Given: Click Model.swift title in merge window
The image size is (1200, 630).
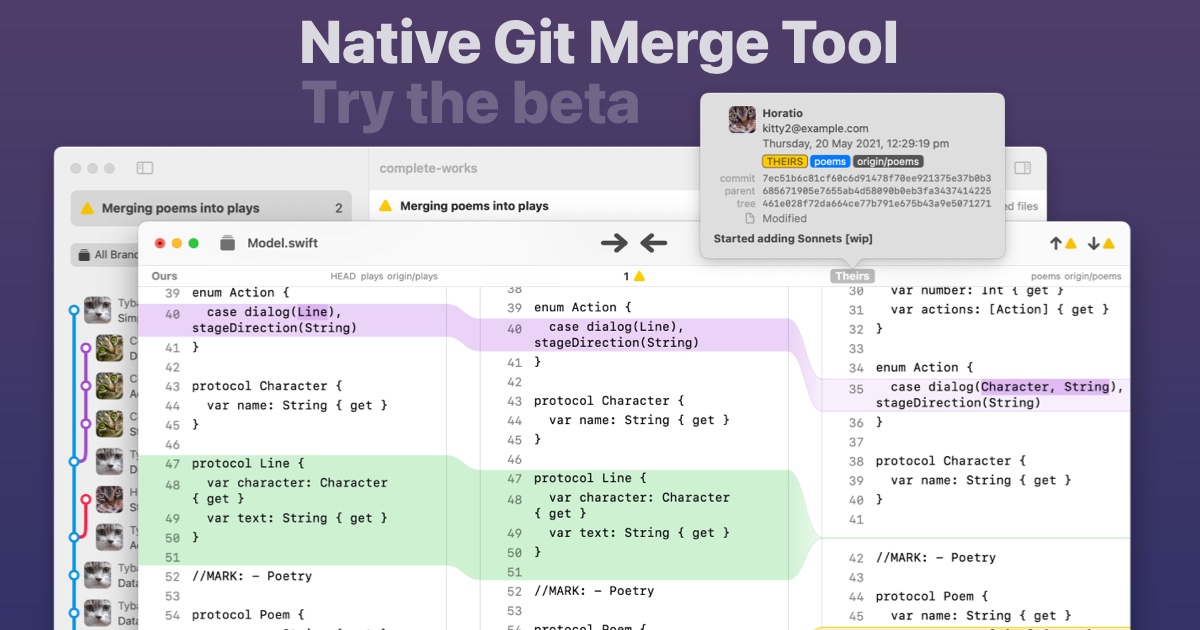Looking at the screenshot, I should tap(282, 243).
